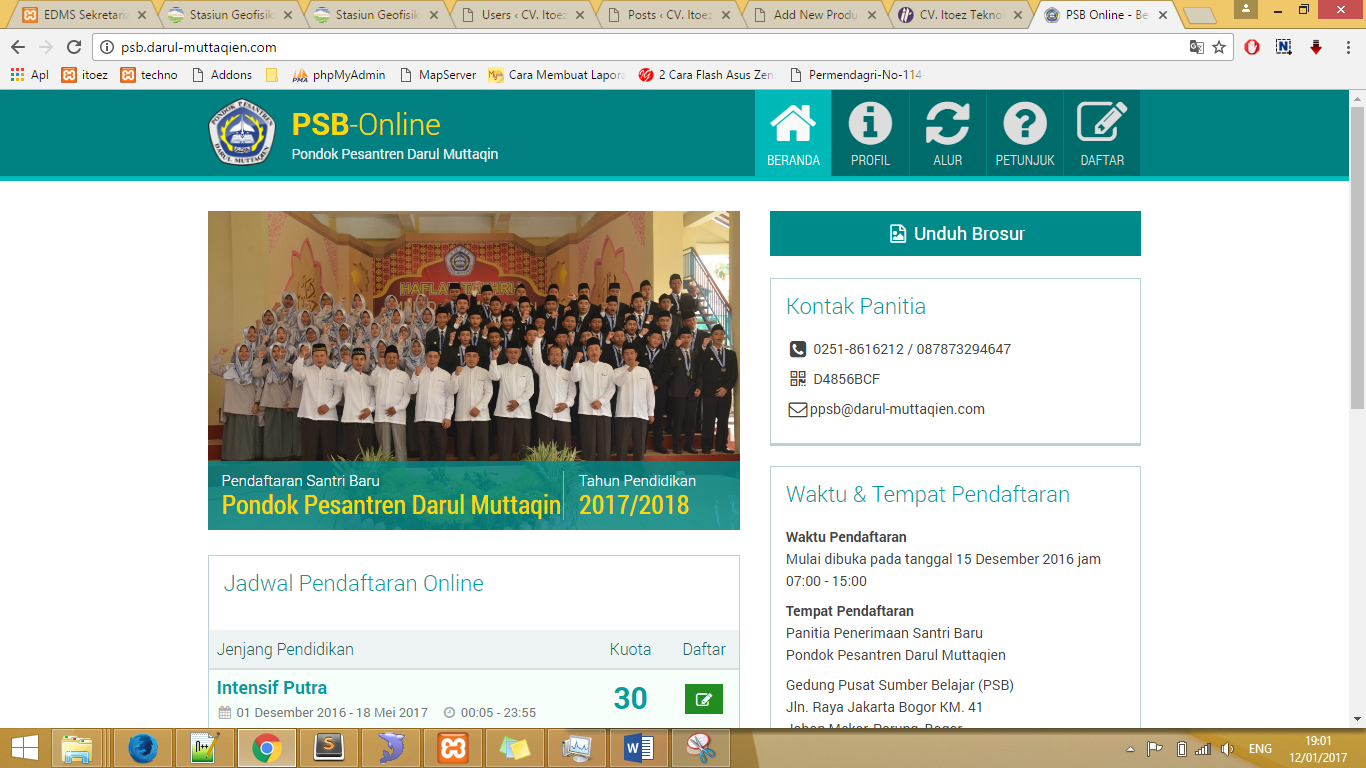Click the network signal icon in tray

1203,749
